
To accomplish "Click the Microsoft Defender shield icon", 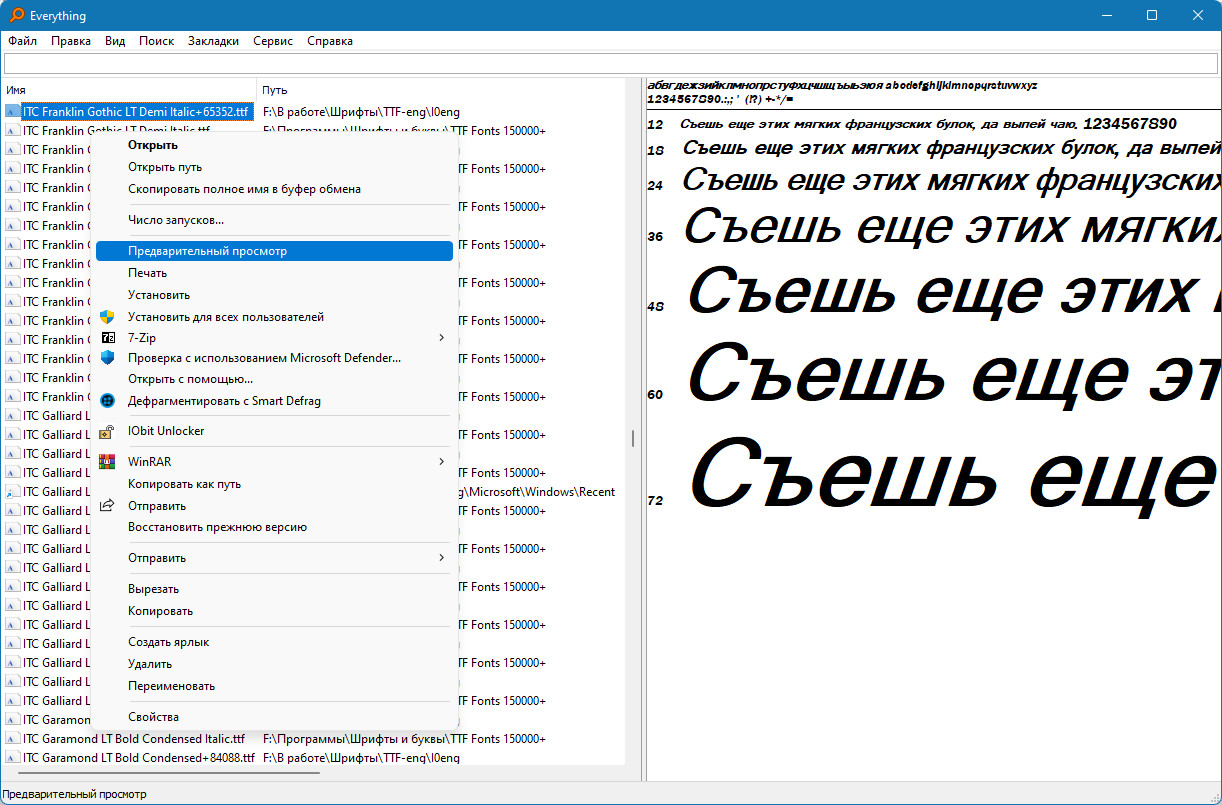I will click(108, 357).
